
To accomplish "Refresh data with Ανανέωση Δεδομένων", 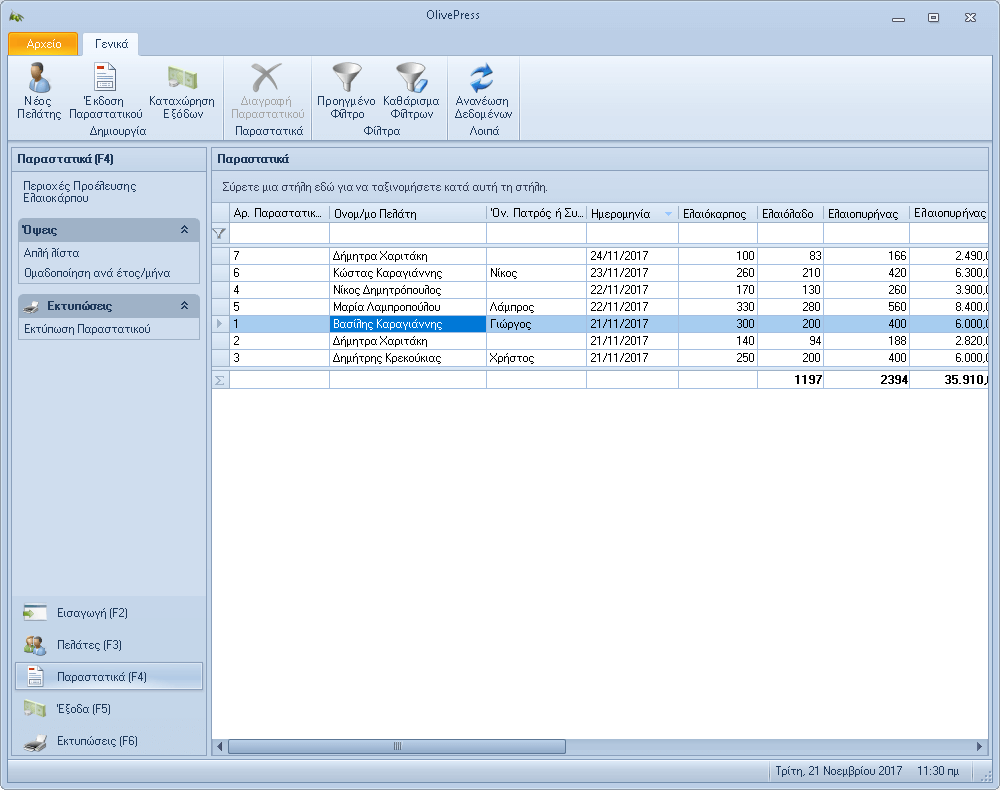I will click(x=482, y=91).
